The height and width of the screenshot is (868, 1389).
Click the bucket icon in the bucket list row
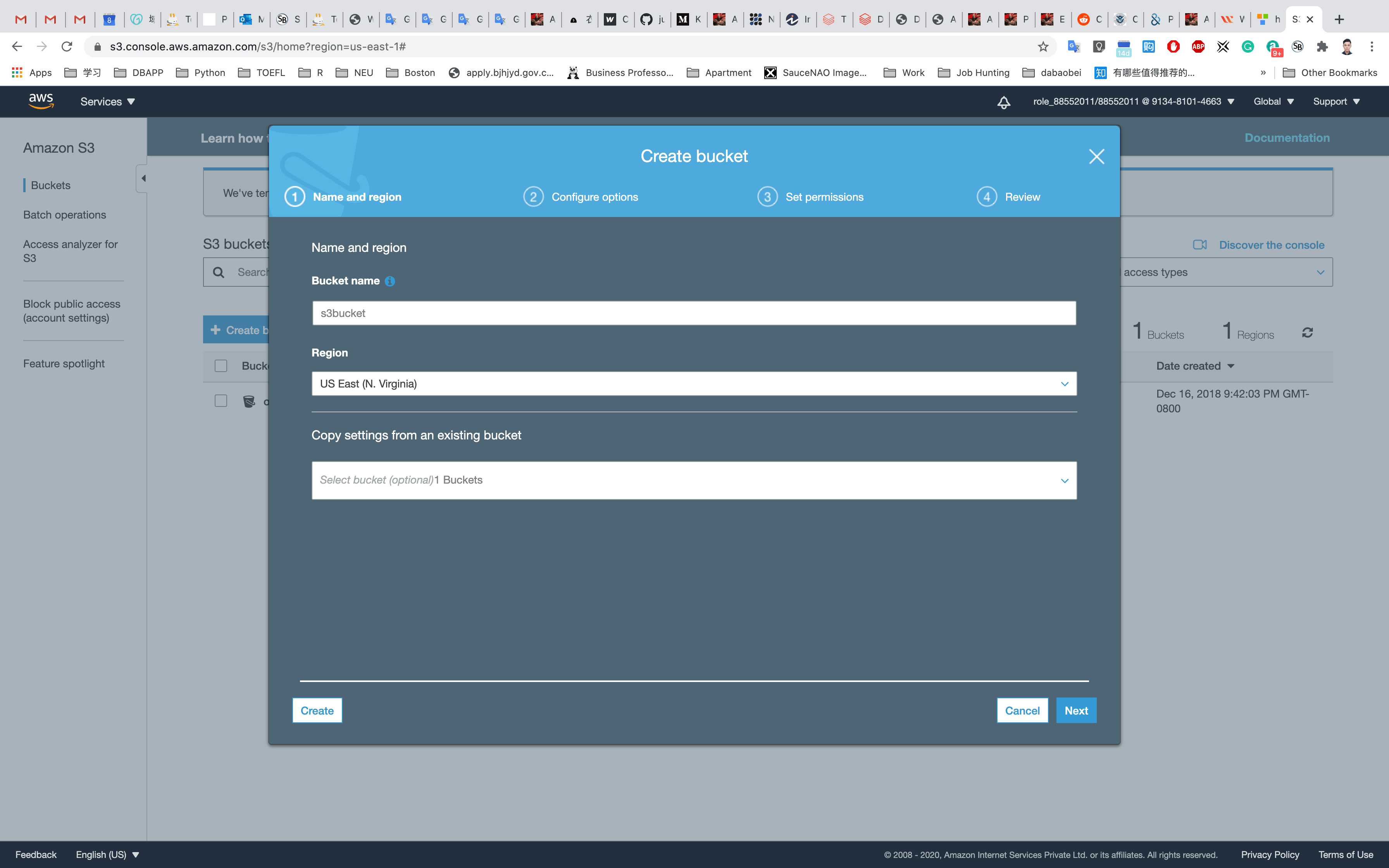248,401
